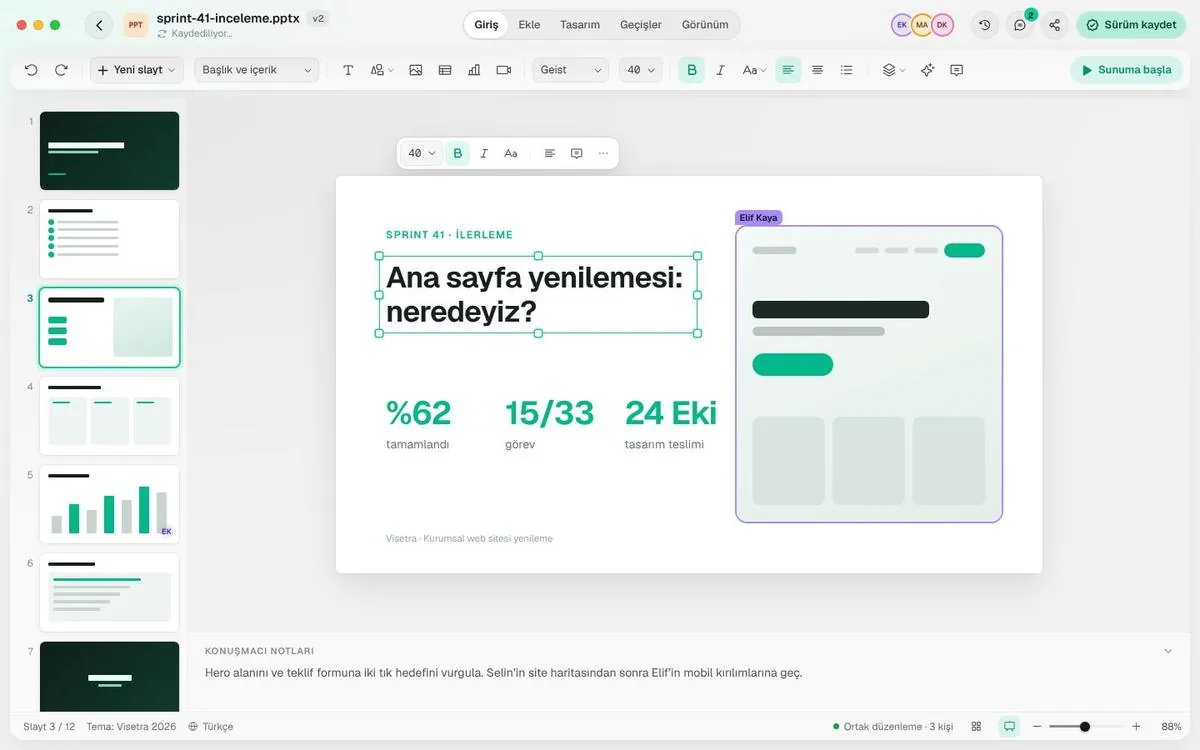This screenshot has height=750, width=1200.
Task: Select slide 6 thumbnail
Action: (x=109, y=593)
